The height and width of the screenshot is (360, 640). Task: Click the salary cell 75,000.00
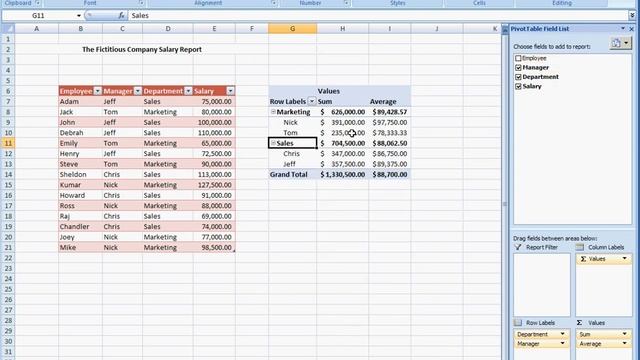point(214,102)
